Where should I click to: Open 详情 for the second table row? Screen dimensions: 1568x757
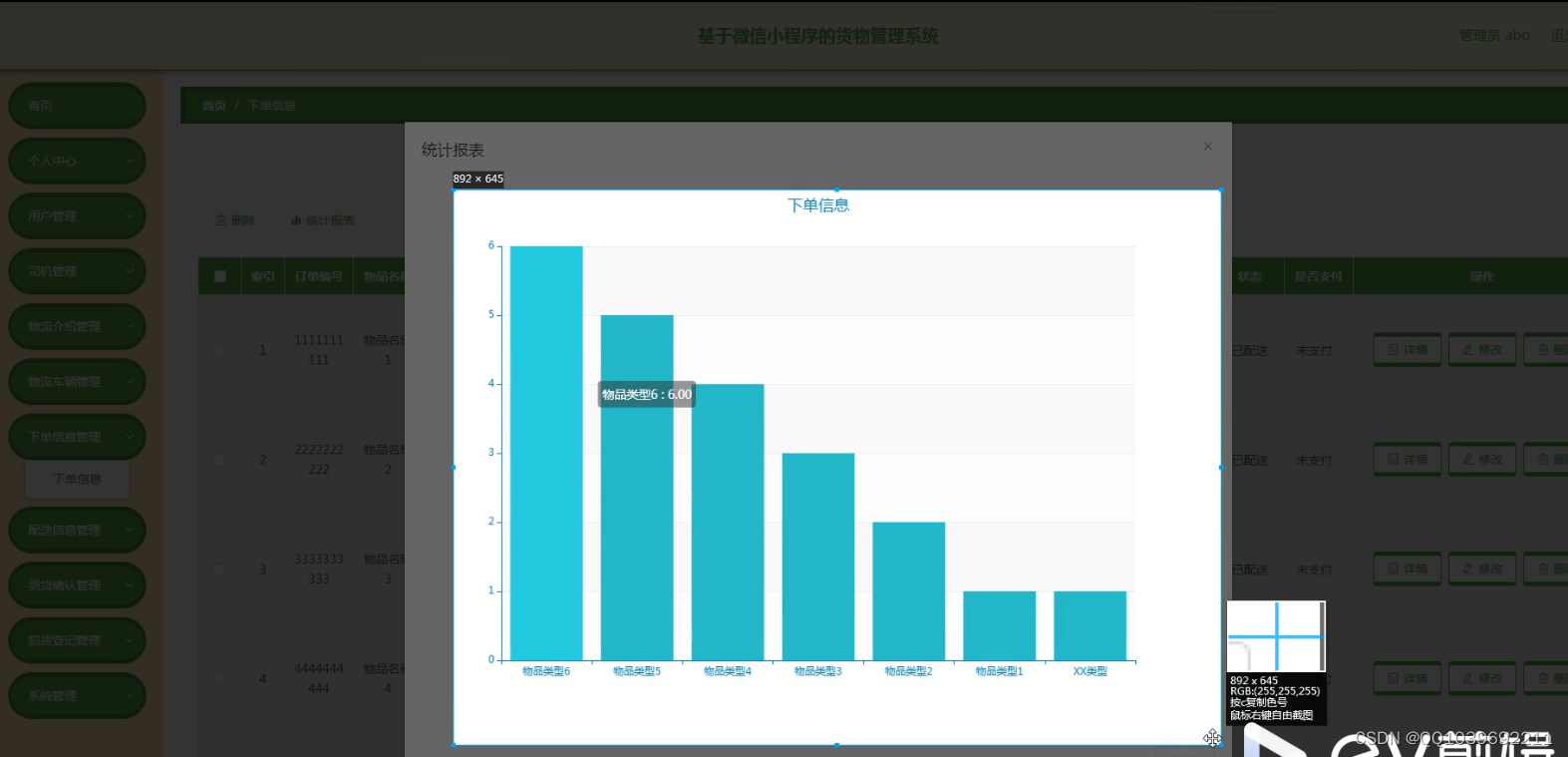(x=1407, y=460)
